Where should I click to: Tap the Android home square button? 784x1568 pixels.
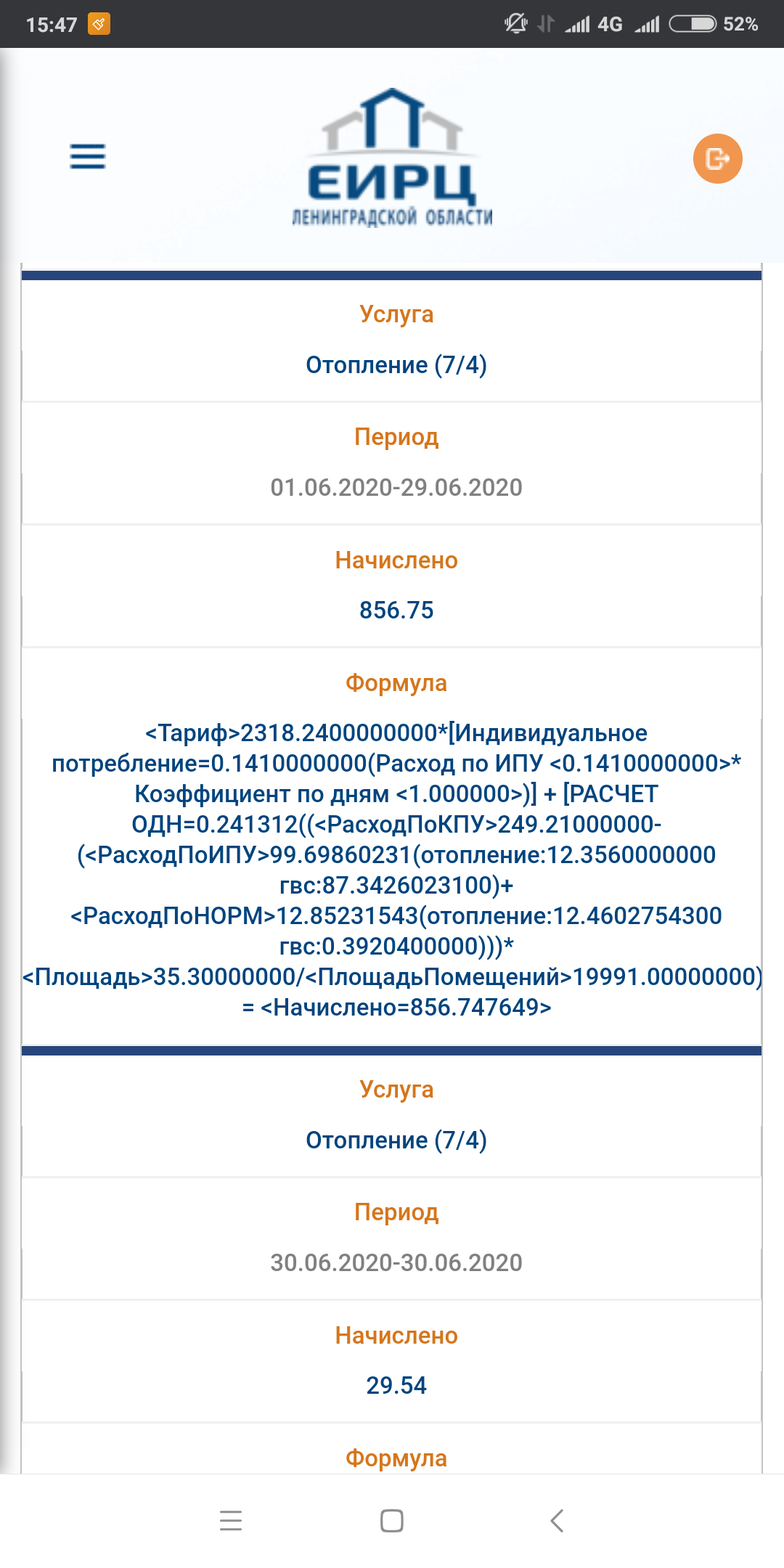[x=392, y=1520]
